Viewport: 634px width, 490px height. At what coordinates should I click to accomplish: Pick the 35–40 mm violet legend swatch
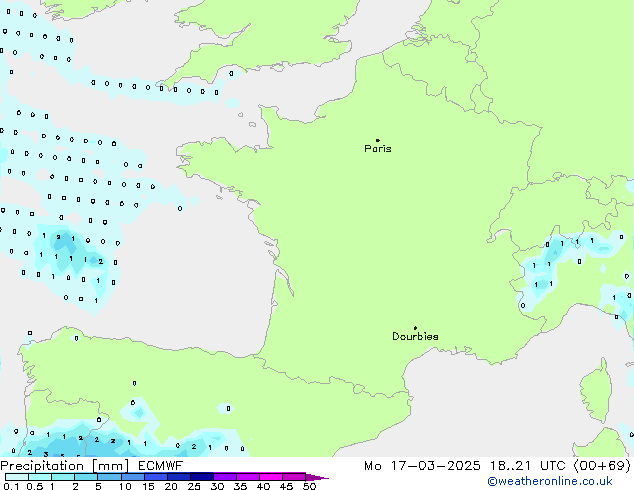click(247, 477)
